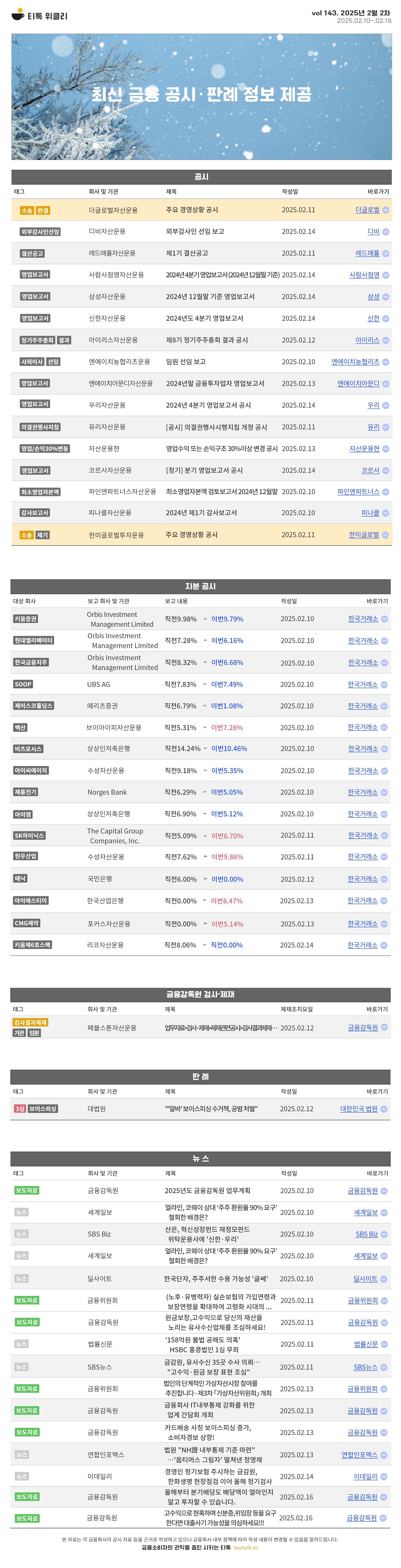Follow the 이데일리 news link

pyautogui.click(x=366, y=1477)
